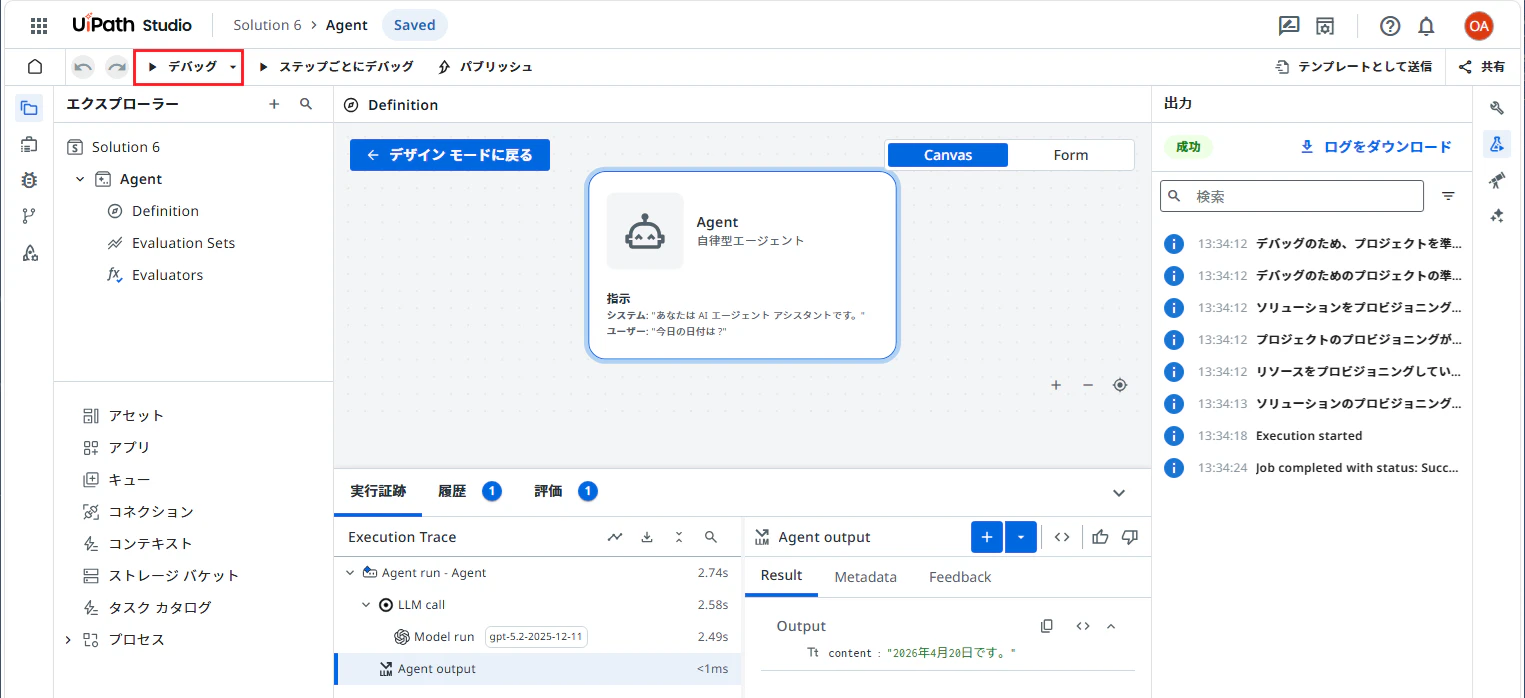Open the feedback icon in header
The width and height of the screenshot is (1525, 698).
[x=1289, y=26]
